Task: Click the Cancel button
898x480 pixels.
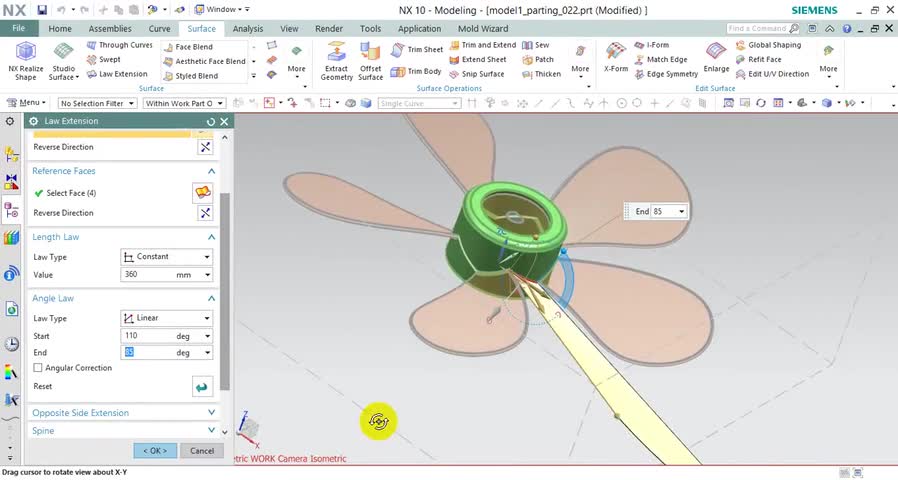Action: [x=201, y=451]
